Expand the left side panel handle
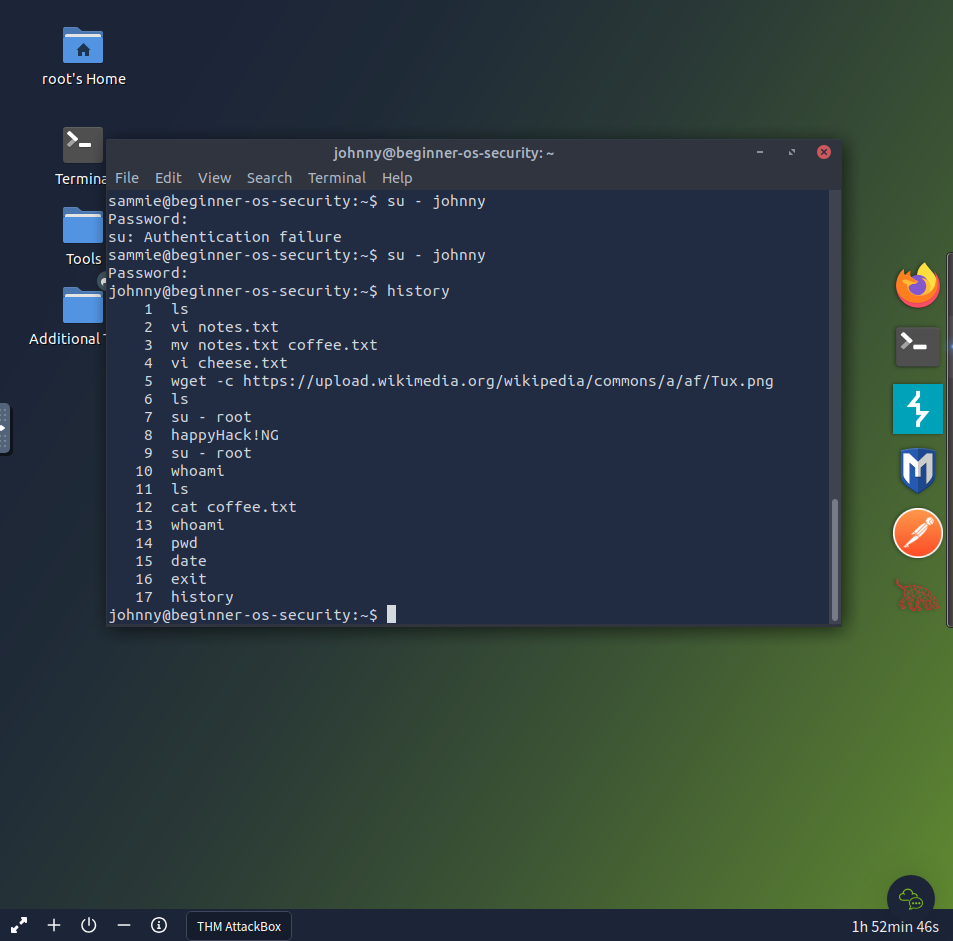This screenshot has width=953, height=941. pos(4,428)
